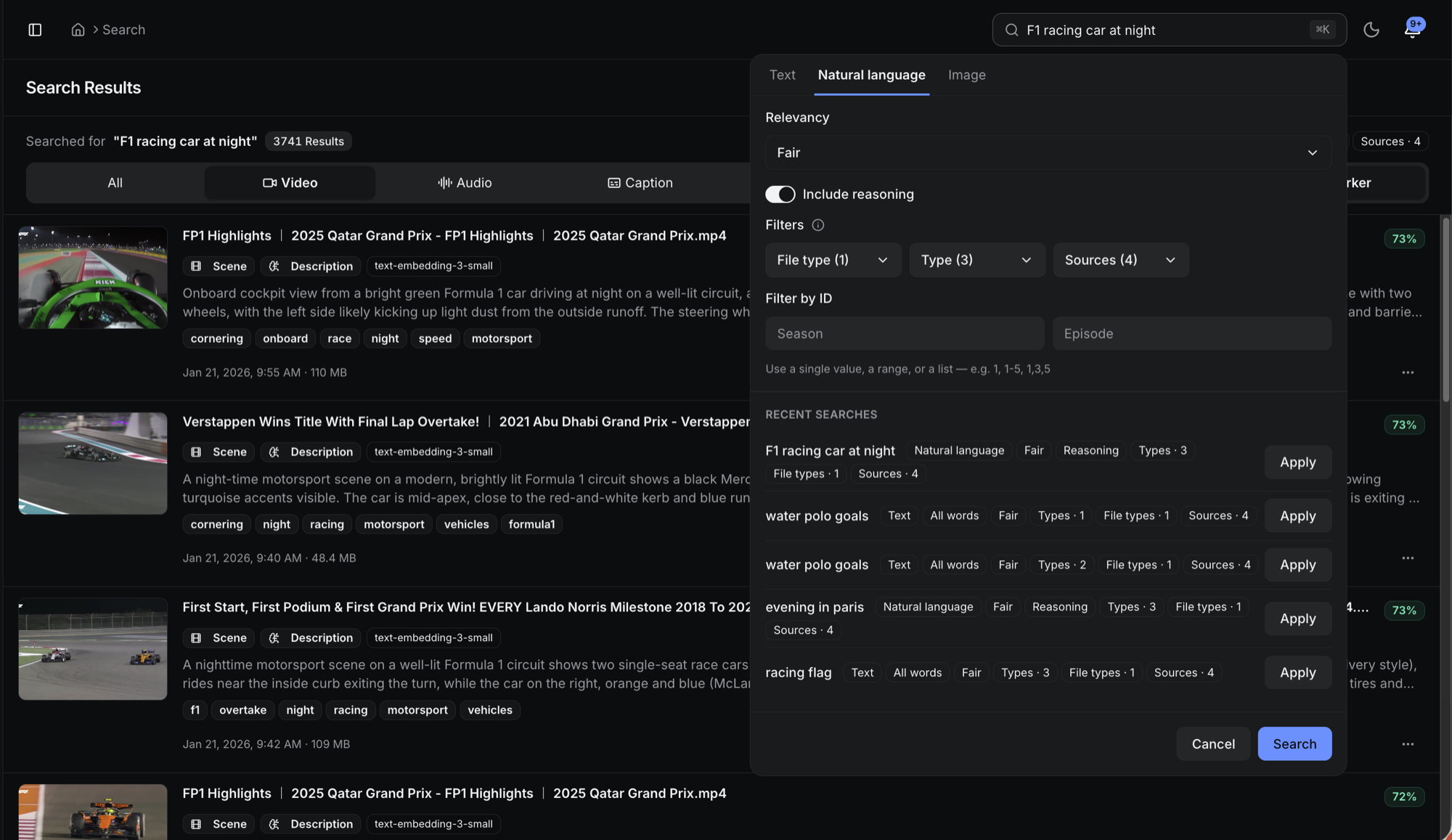The width and height of the screenshot is (1452, 840).
Task: Open Filters info icon
Action: (817, 225)
